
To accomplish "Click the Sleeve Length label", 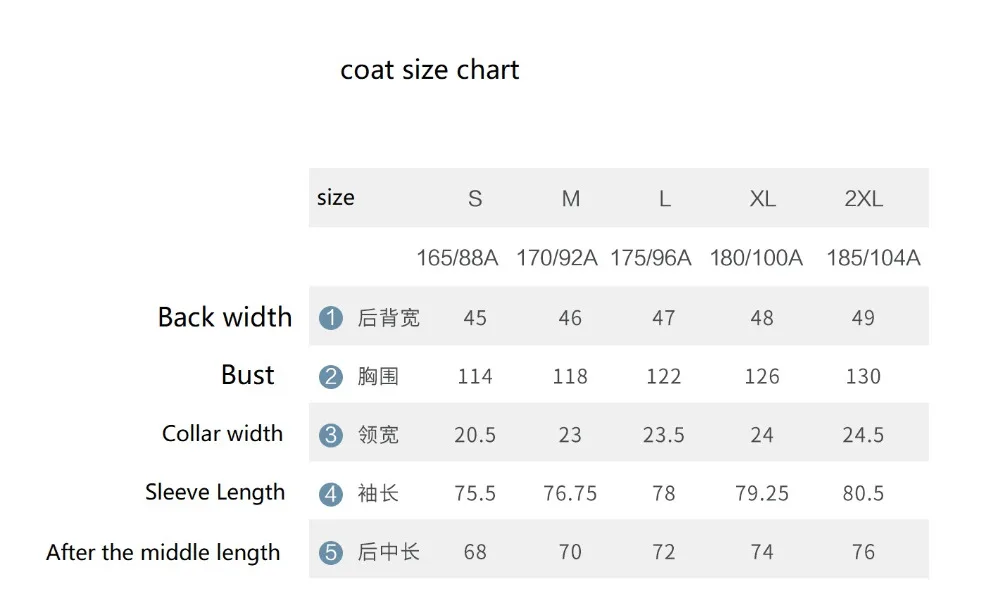I will pyautogui.click(x=215, y=492).
